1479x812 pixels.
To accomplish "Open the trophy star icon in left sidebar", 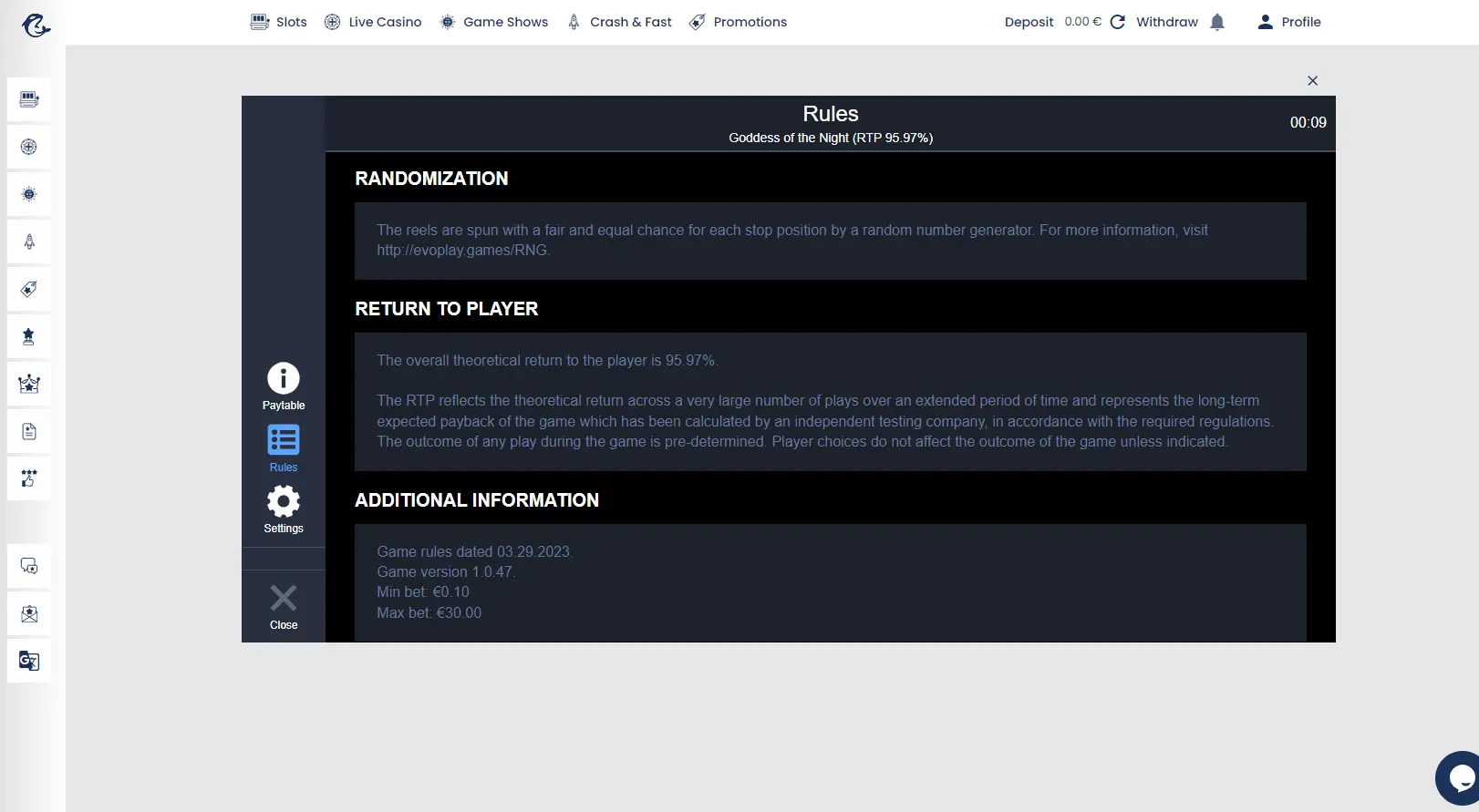I will click(29, 336).
